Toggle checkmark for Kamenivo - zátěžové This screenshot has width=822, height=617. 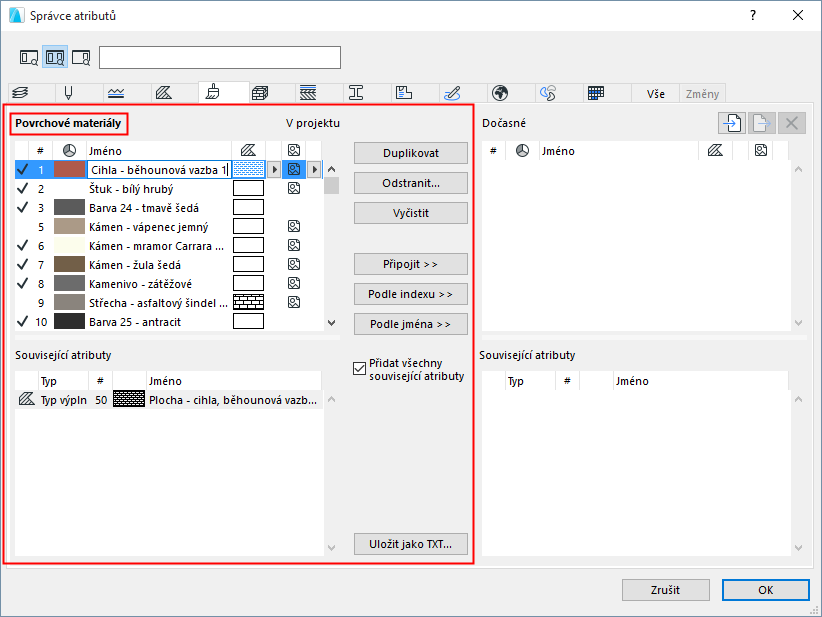tap(23, 284)
